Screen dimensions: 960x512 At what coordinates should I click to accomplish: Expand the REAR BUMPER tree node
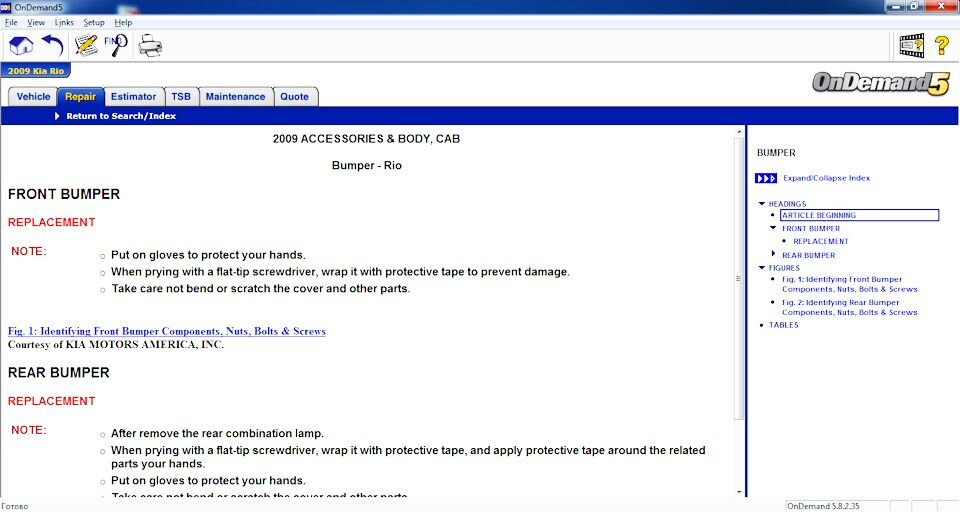773,254
